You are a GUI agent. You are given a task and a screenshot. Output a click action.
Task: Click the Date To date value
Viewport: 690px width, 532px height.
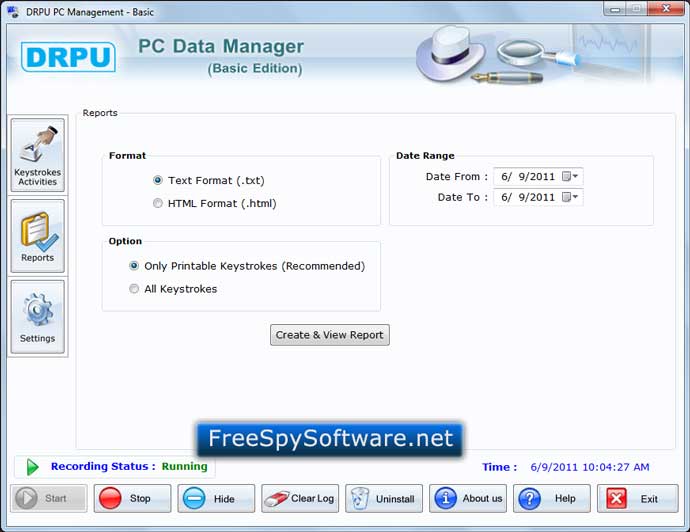coord(528,197)
